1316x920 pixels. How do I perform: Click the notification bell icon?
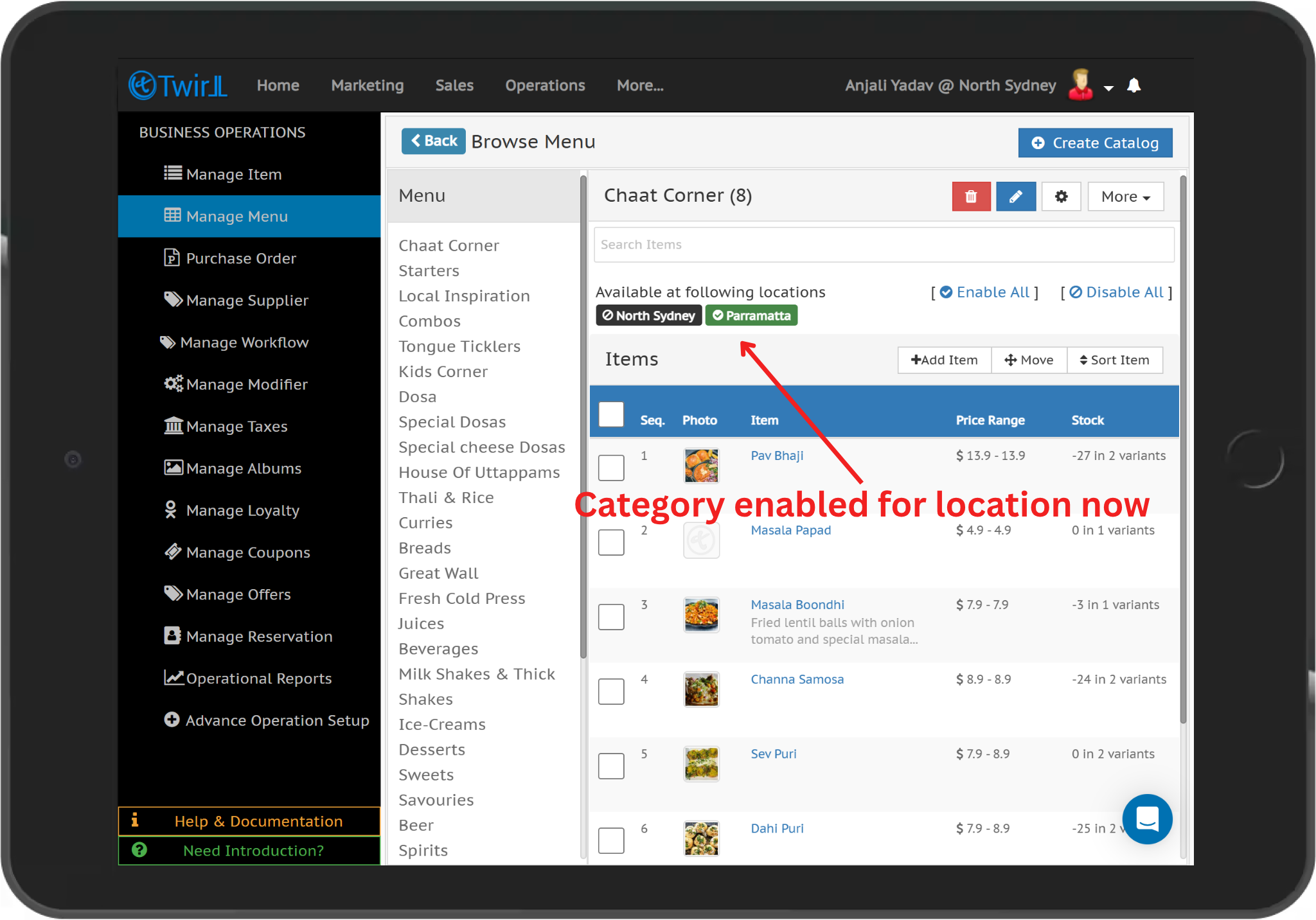(x=1134, y=85)
